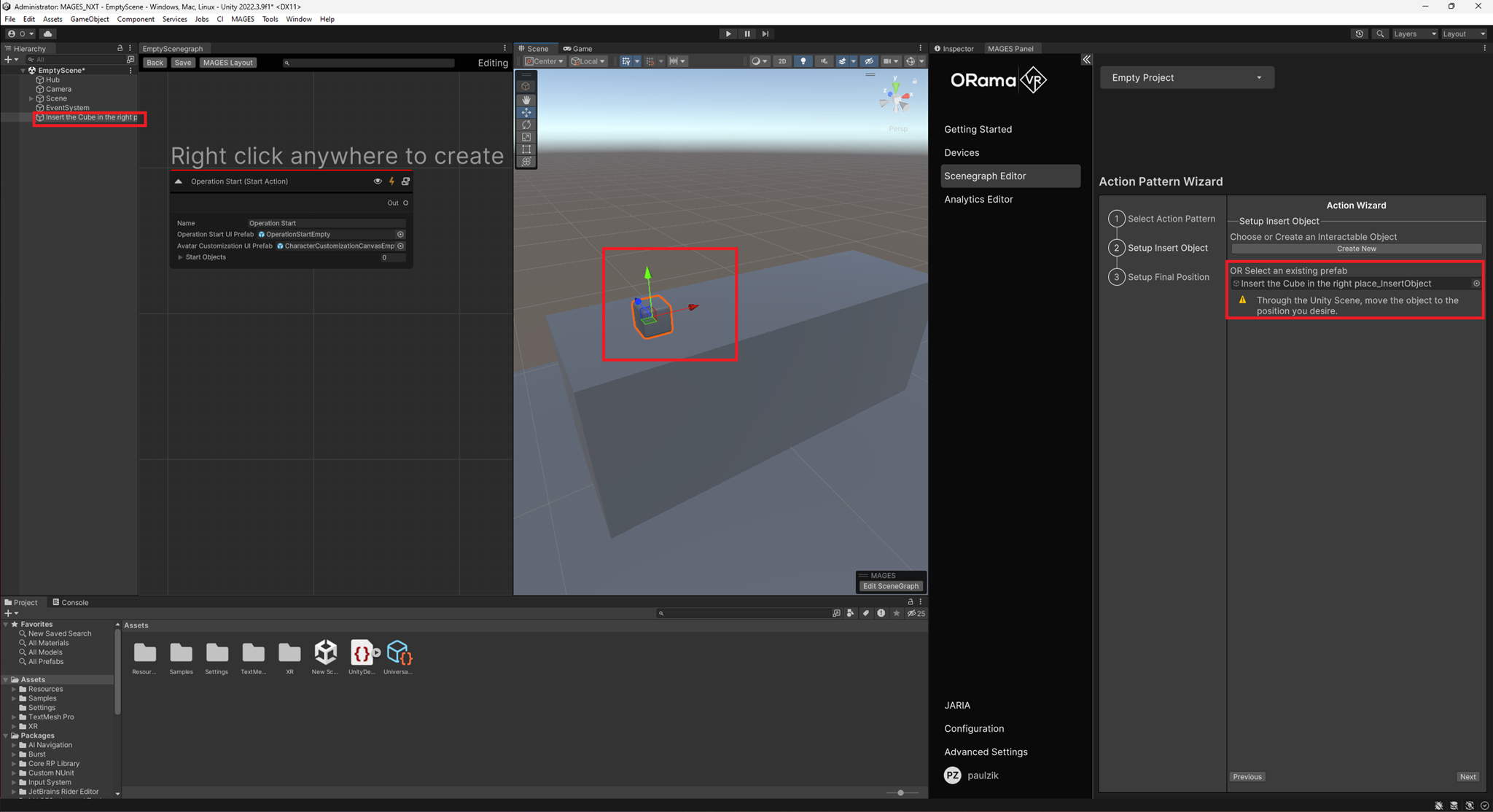This screenshot has width=1493, height=812.
Task: Switch to the Game tab
Action: pos(577,49)
